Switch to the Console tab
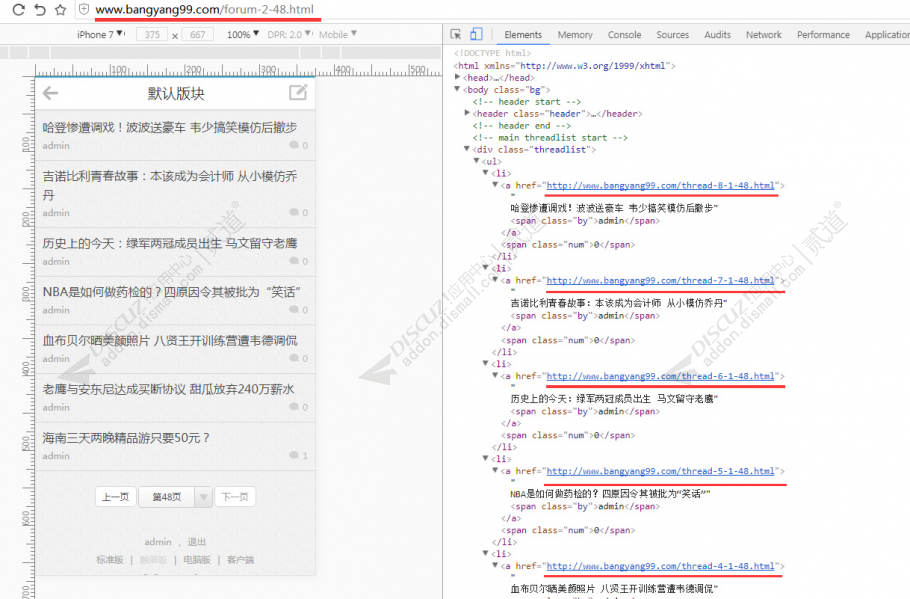Screen dimensions: 910x599 click(x=624, y=35)
